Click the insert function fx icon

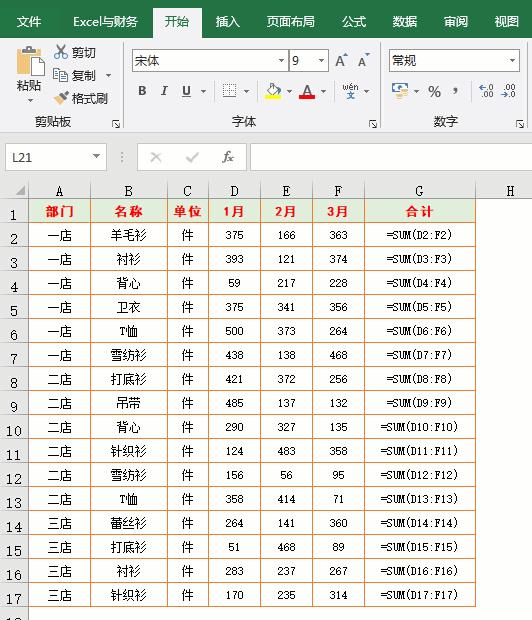pyautogui.click(x=228, y=157)
